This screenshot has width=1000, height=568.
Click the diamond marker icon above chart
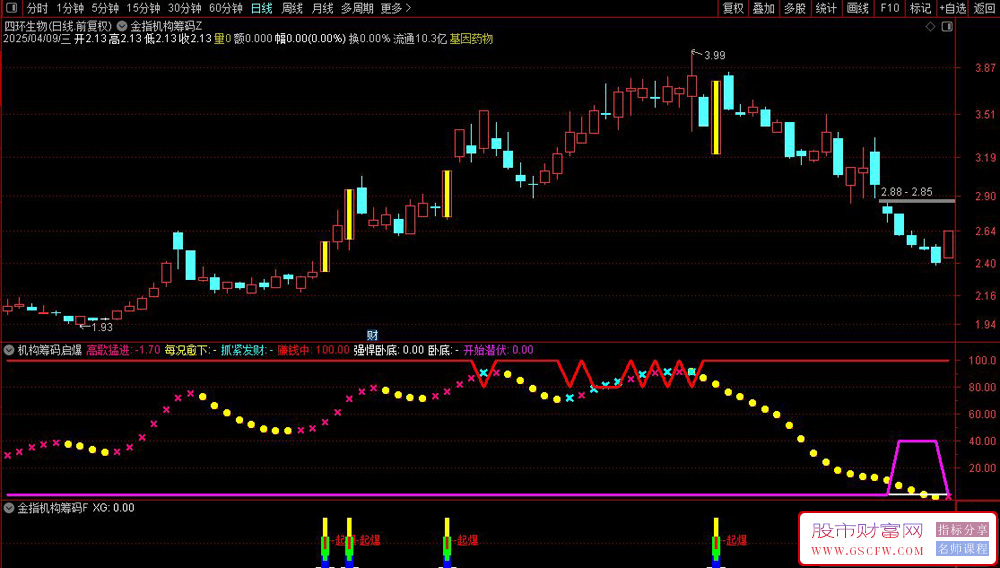930,27
